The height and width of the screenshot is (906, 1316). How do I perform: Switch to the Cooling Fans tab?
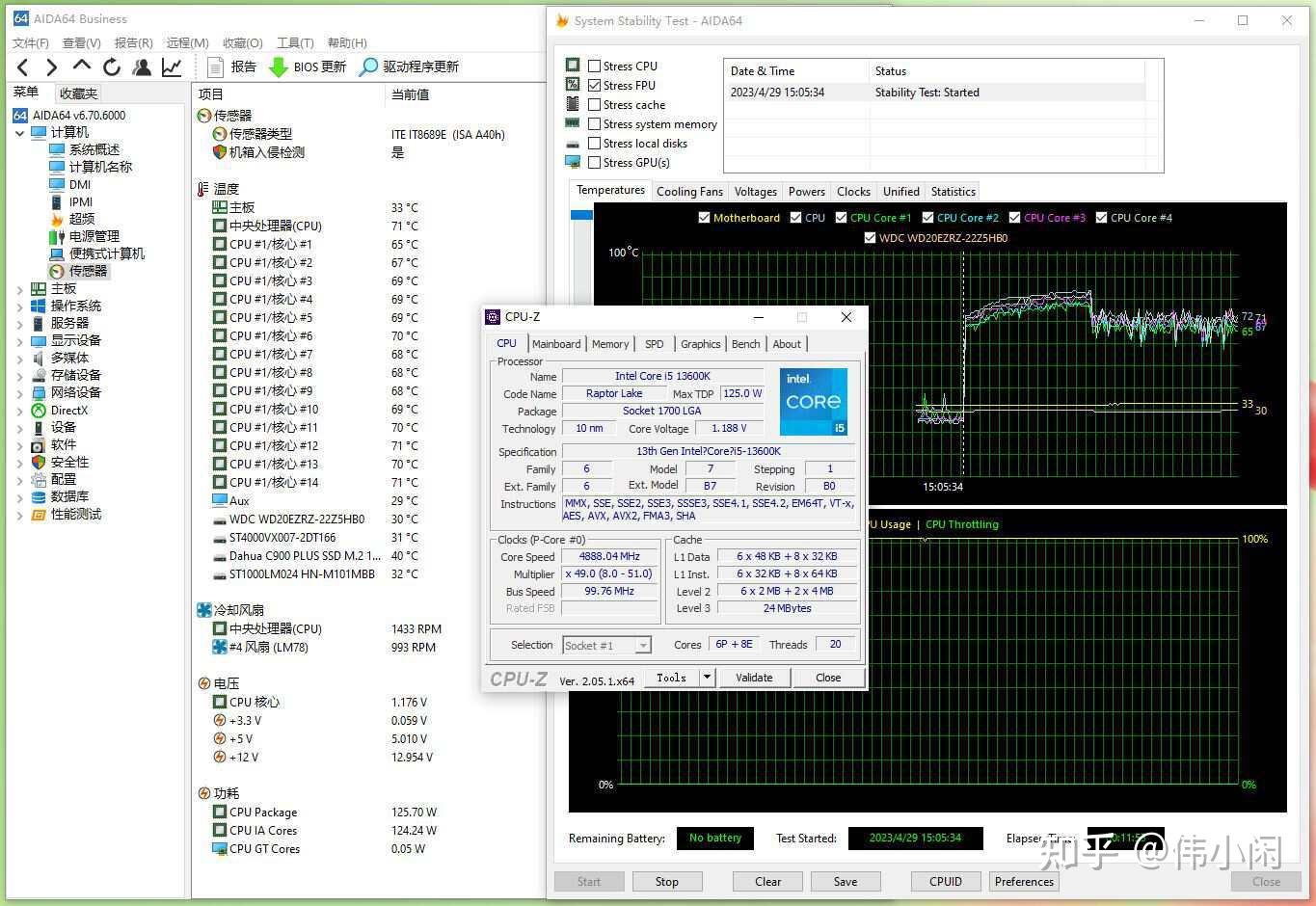tap(689, 192)
